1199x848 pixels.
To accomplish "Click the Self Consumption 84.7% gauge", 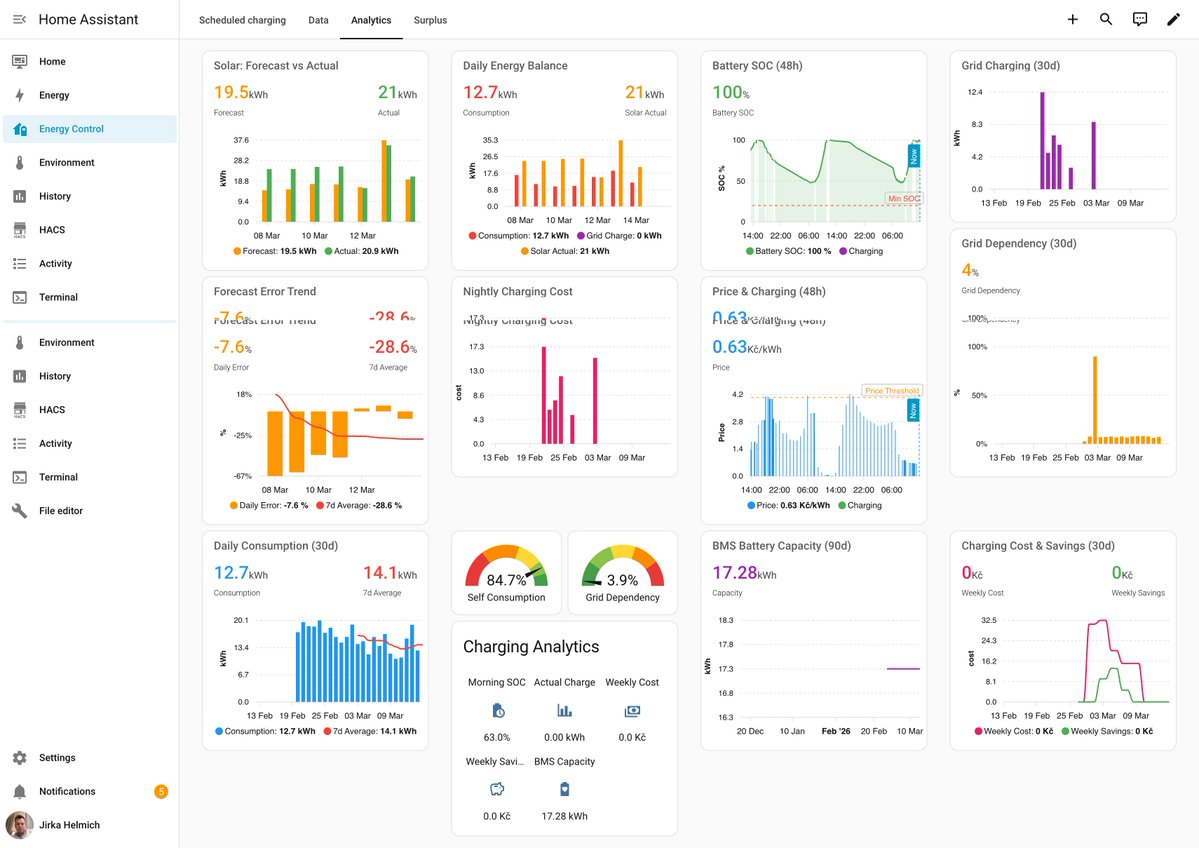I will click(506, 573).
